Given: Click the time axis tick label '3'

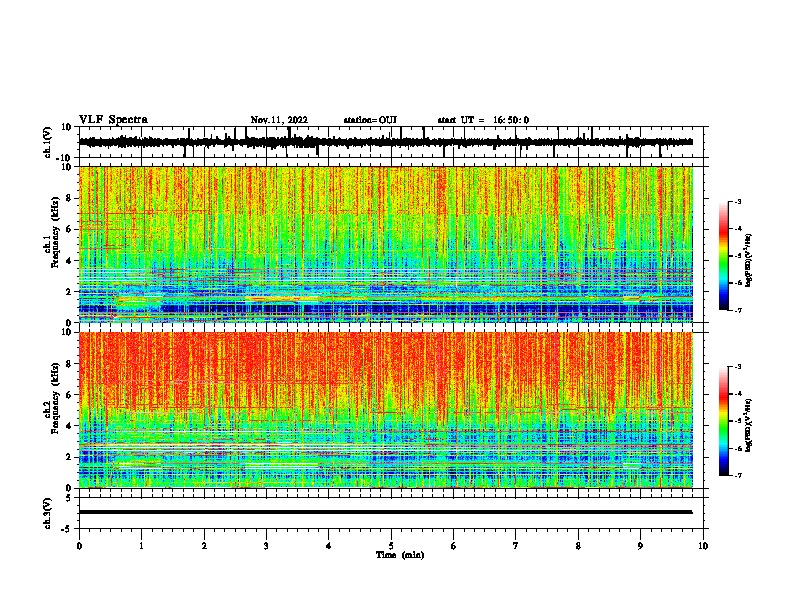Looking at the screenshot, I should pyautogui.click(x=266, y=546).
